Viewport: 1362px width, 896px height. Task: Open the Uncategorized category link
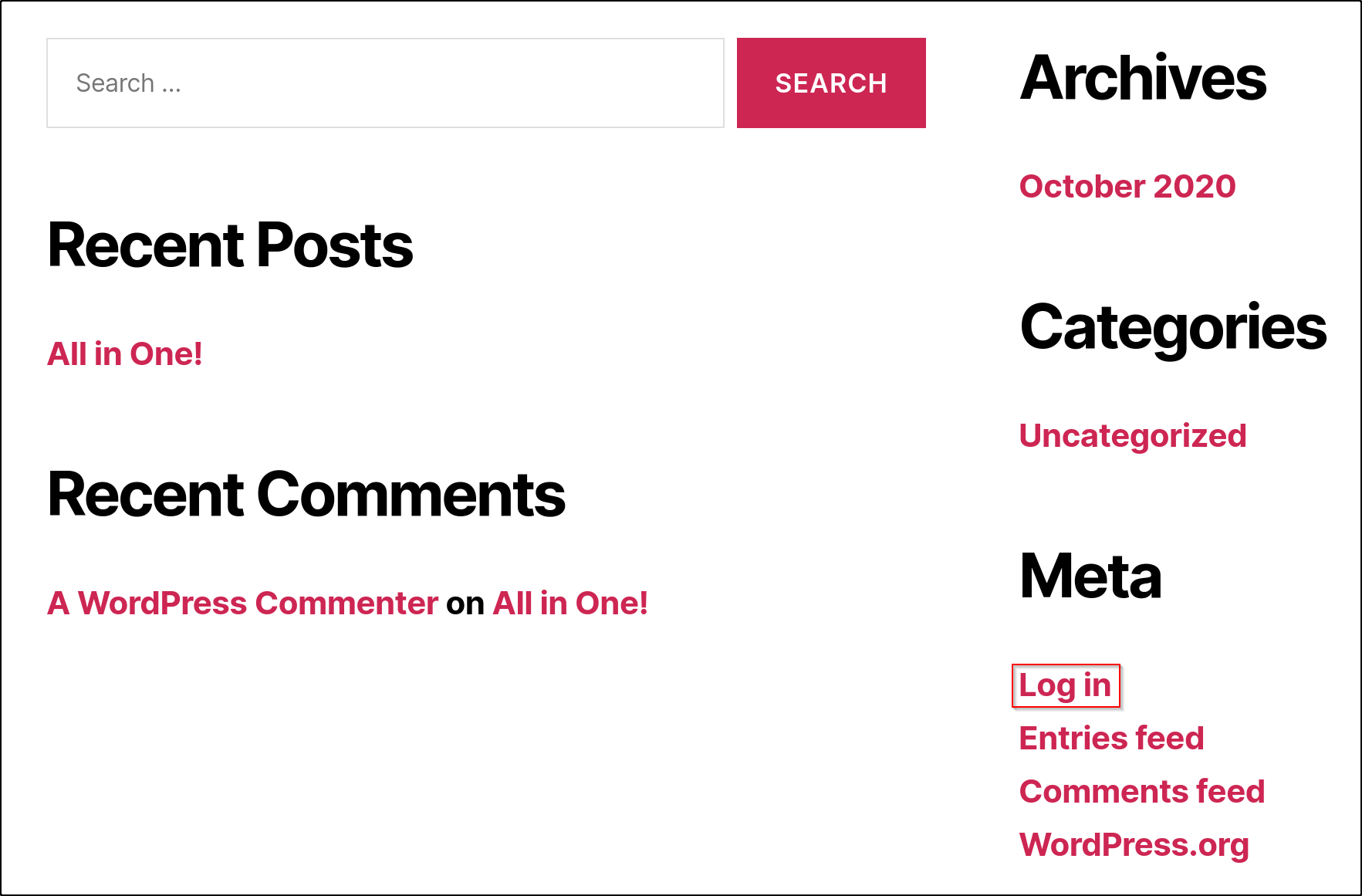coord(1133,436)
